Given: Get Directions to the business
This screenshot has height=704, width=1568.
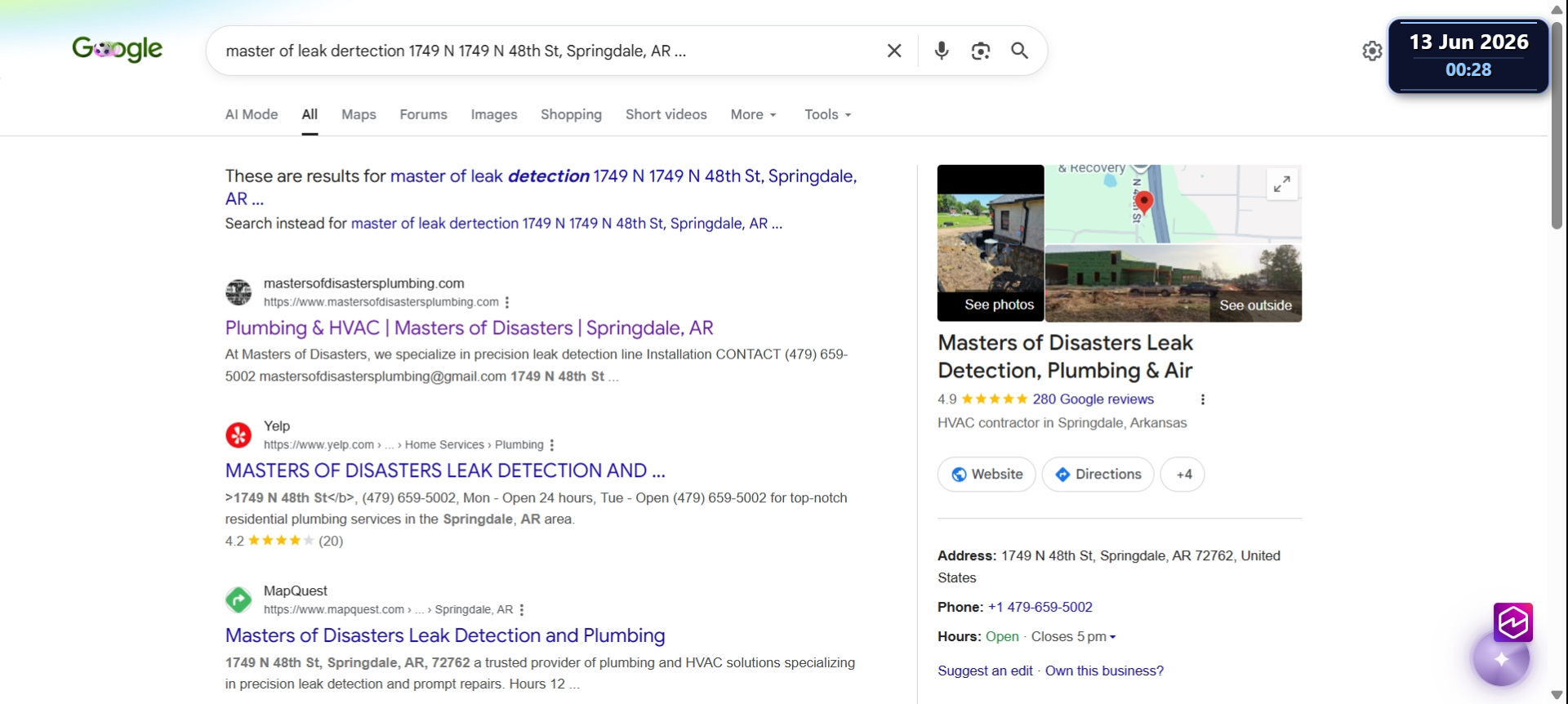Looking at the screenshot, I should pos(1098,475).
